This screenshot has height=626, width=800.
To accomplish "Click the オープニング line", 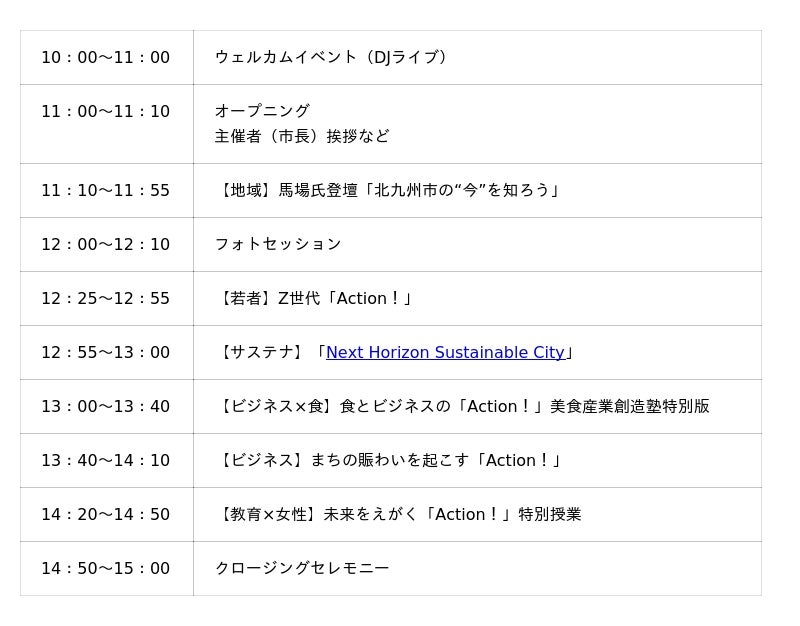I will pyautogui.click(x=262, y=111).
